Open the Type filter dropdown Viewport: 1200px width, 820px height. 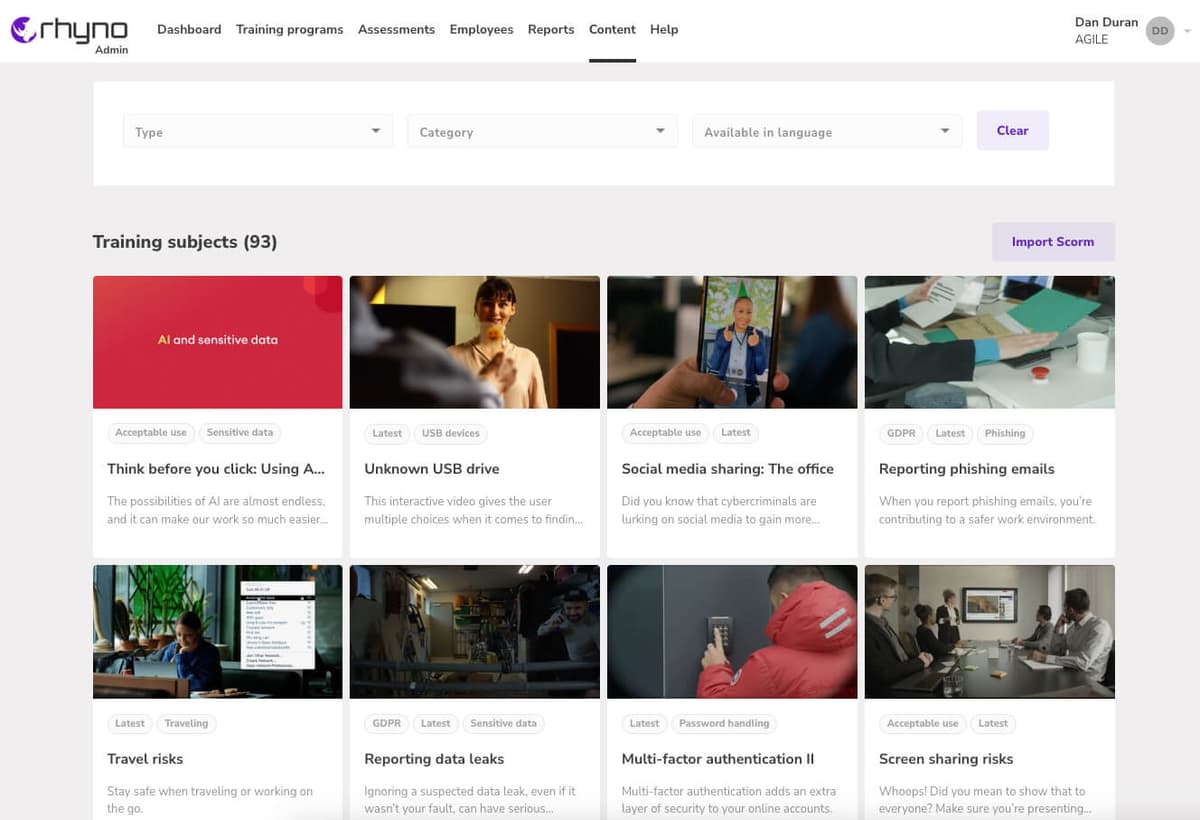click(x=257, y=132)
